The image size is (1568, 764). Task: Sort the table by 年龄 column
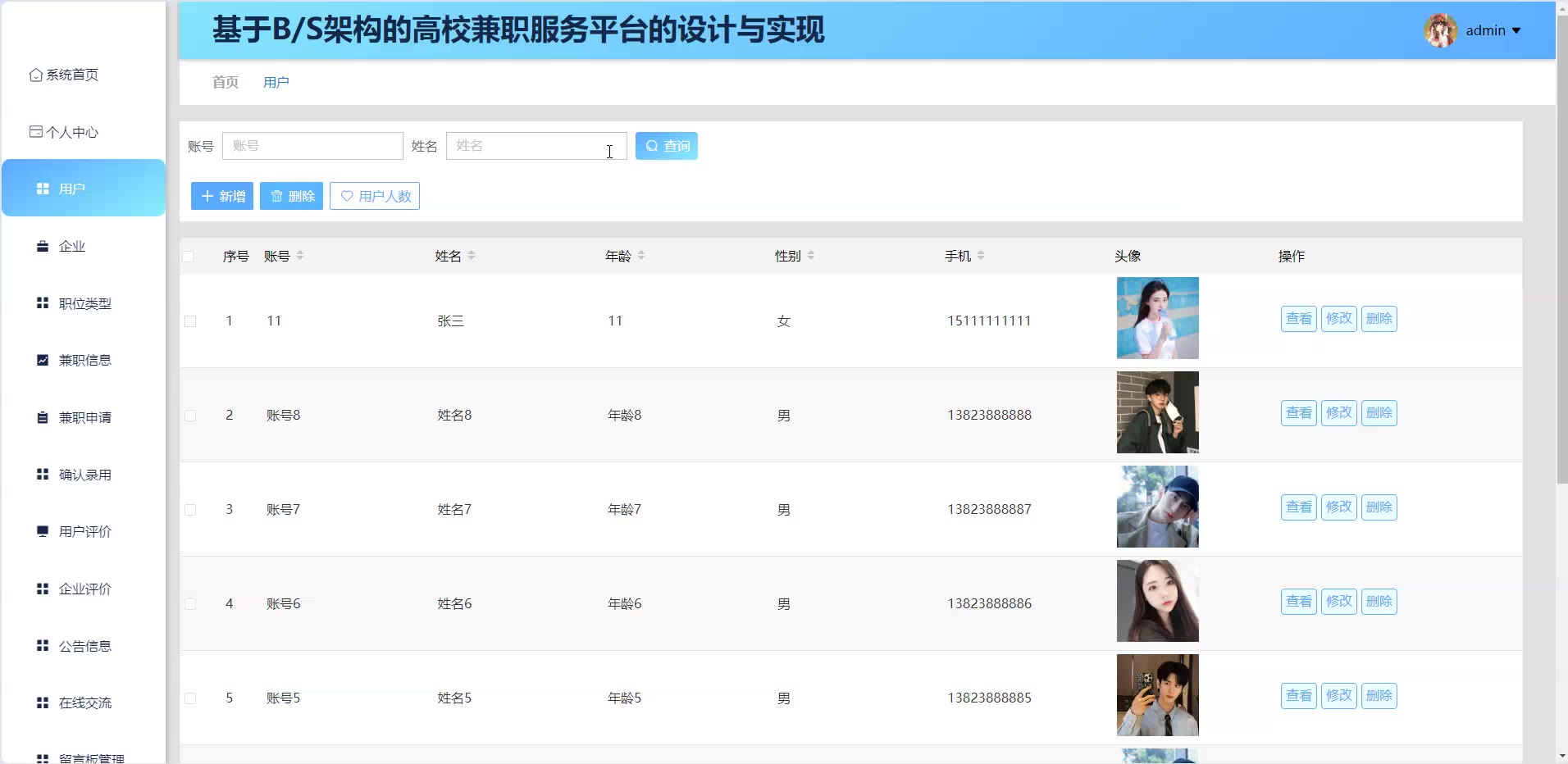pyautogui.click(x=641, y=256)
